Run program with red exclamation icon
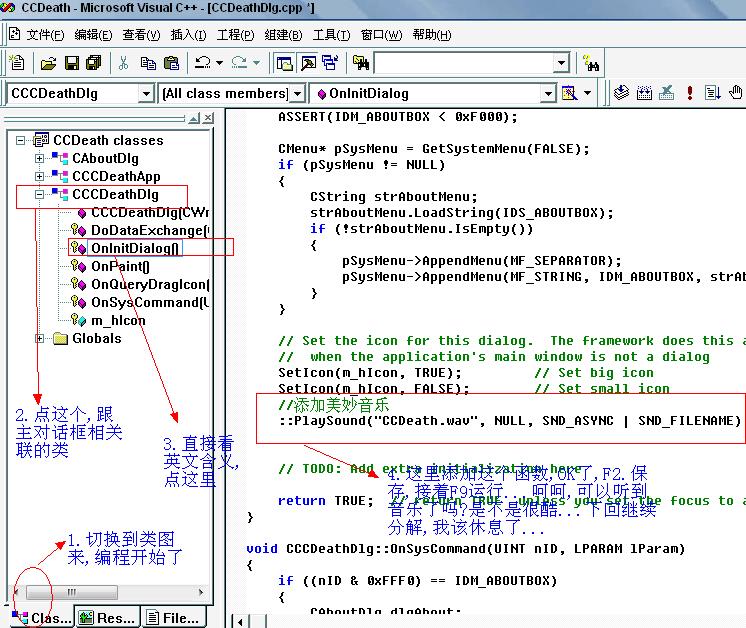 pyautogui.click(x=689, y=93)
